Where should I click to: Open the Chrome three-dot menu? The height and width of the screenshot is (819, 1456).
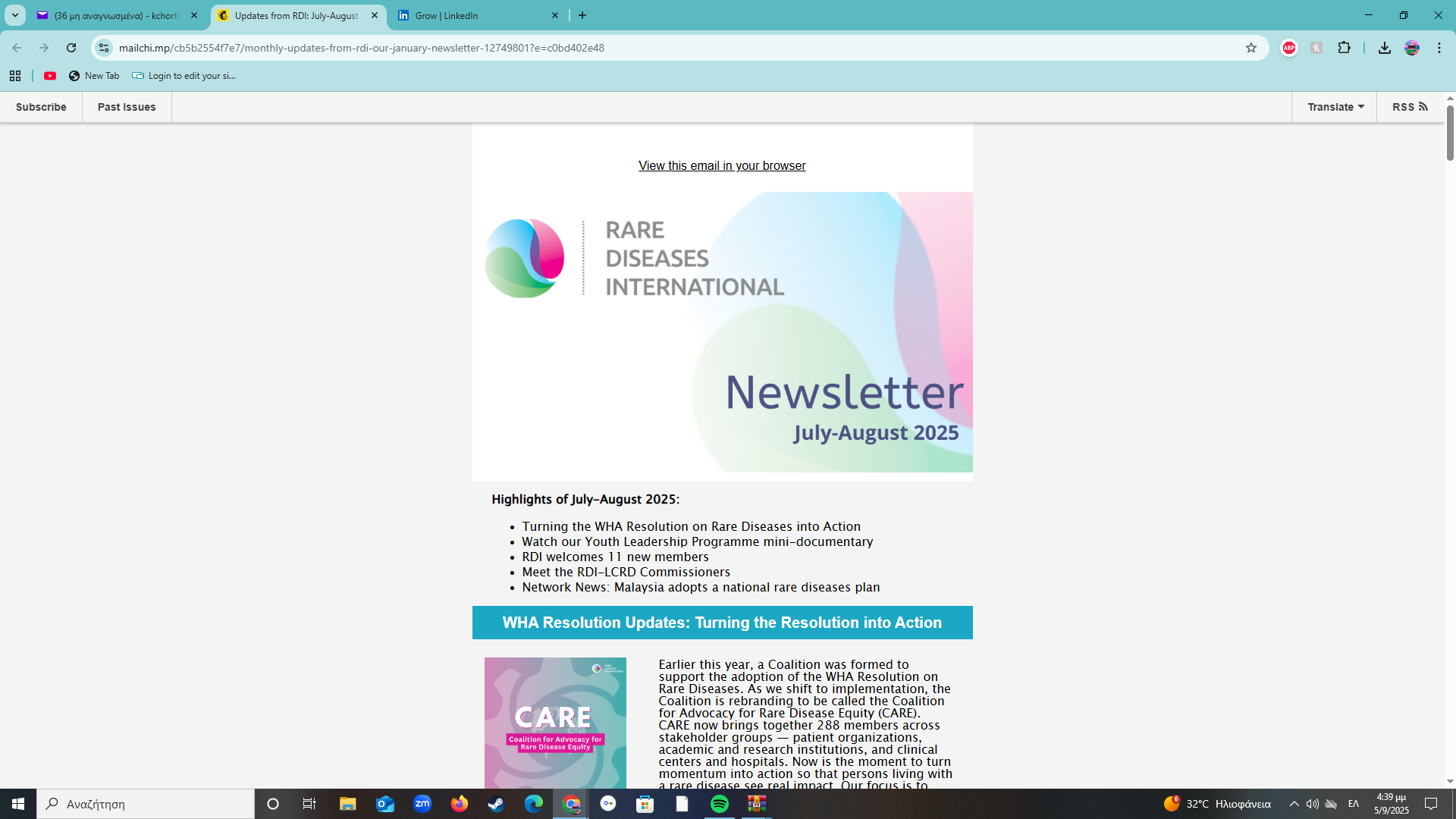coord(1439,48)
